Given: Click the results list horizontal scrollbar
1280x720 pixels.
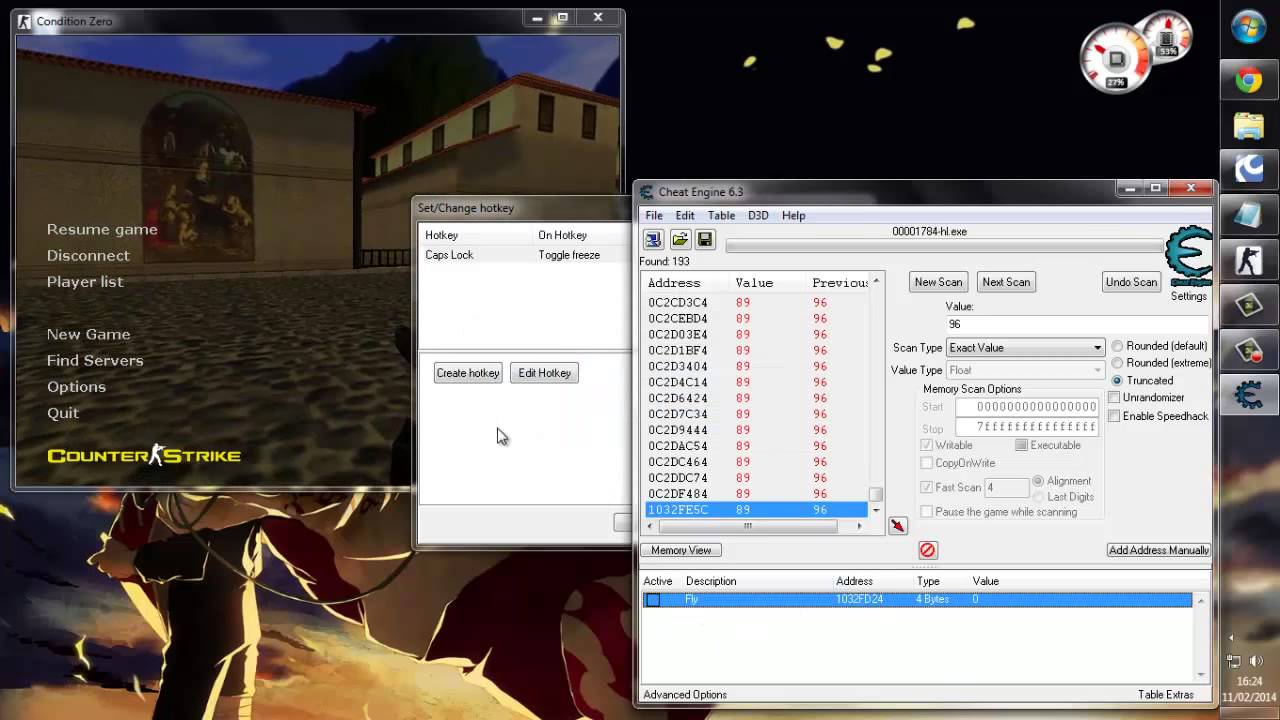Looking at the screenshot, I should coord(755,526).
